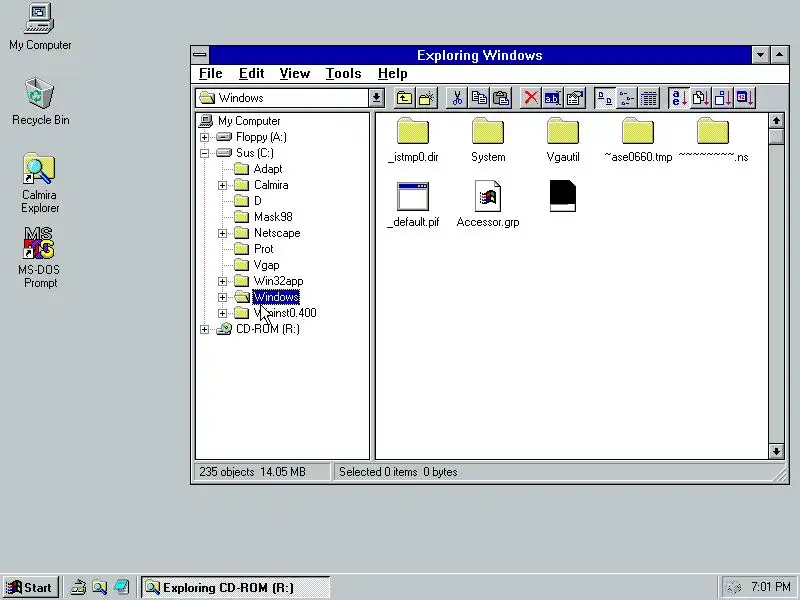Open the Help menu
800x600 pixels.
[x=392, y=73]
